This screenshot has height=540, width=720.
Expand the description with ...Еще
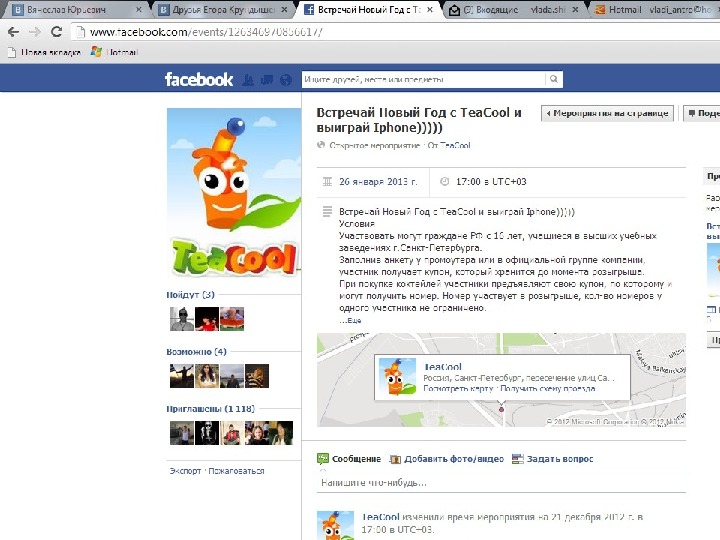[350, 320]
